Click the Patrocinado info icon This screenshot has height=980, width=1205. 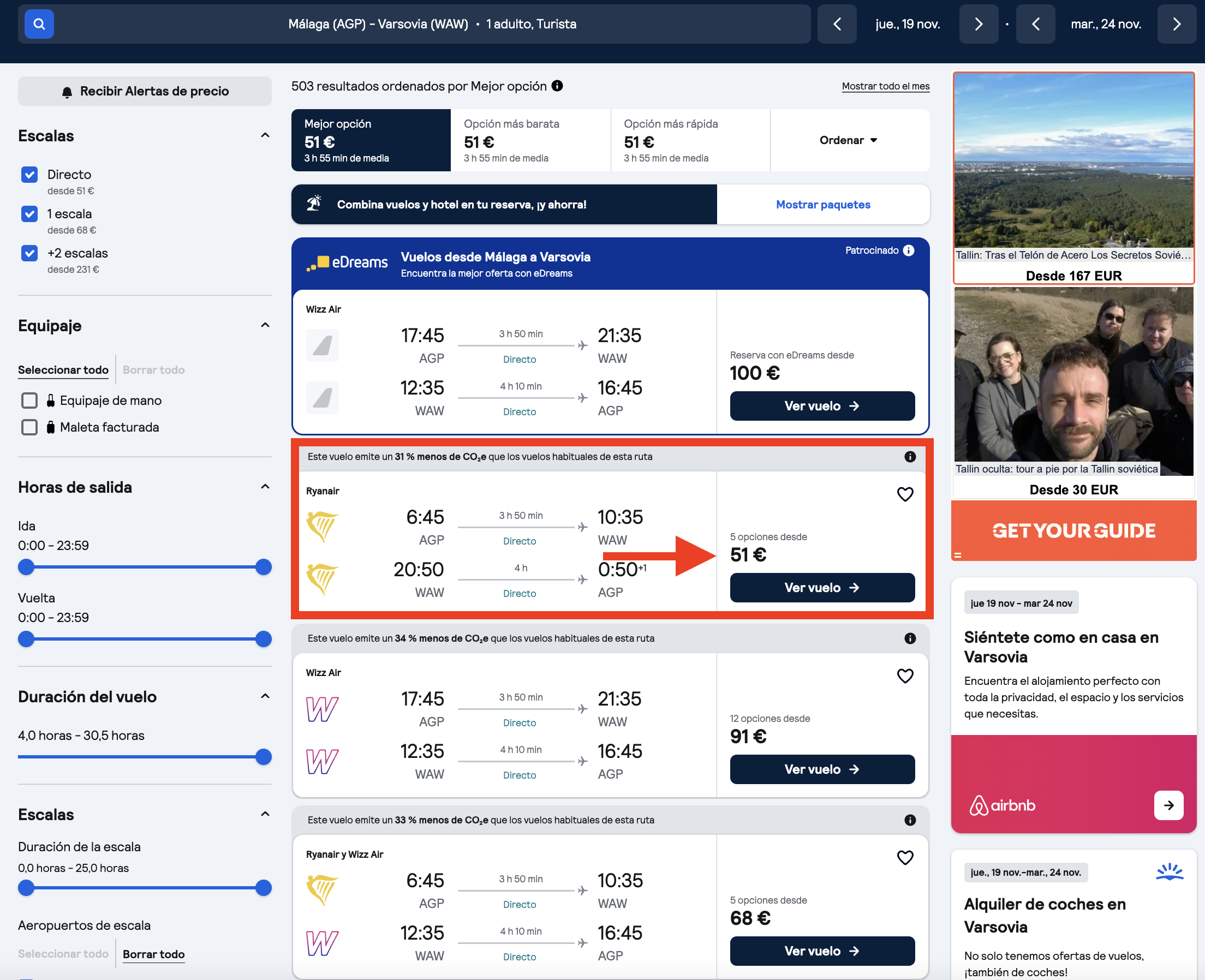coord(909,250)
